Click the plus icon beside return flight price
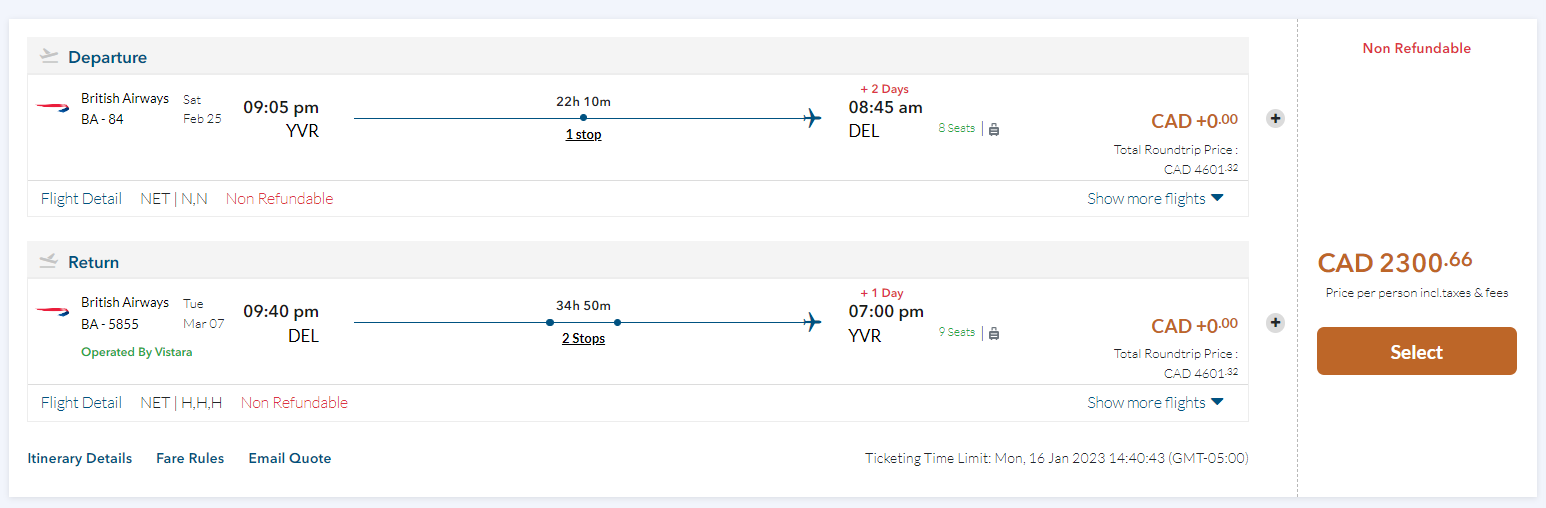 1275,322
